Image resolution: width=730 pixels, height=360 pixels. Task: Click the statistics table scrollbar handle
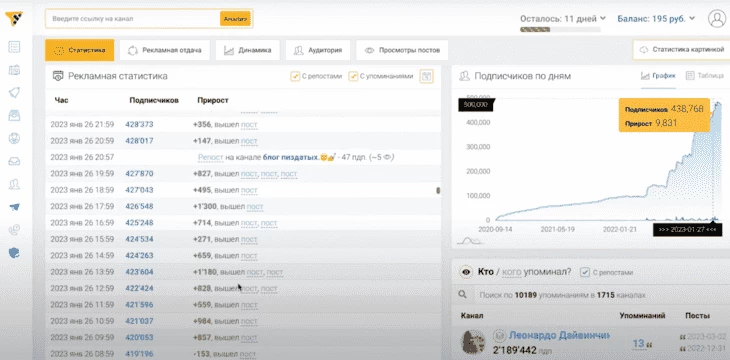(x=438, y=190)
